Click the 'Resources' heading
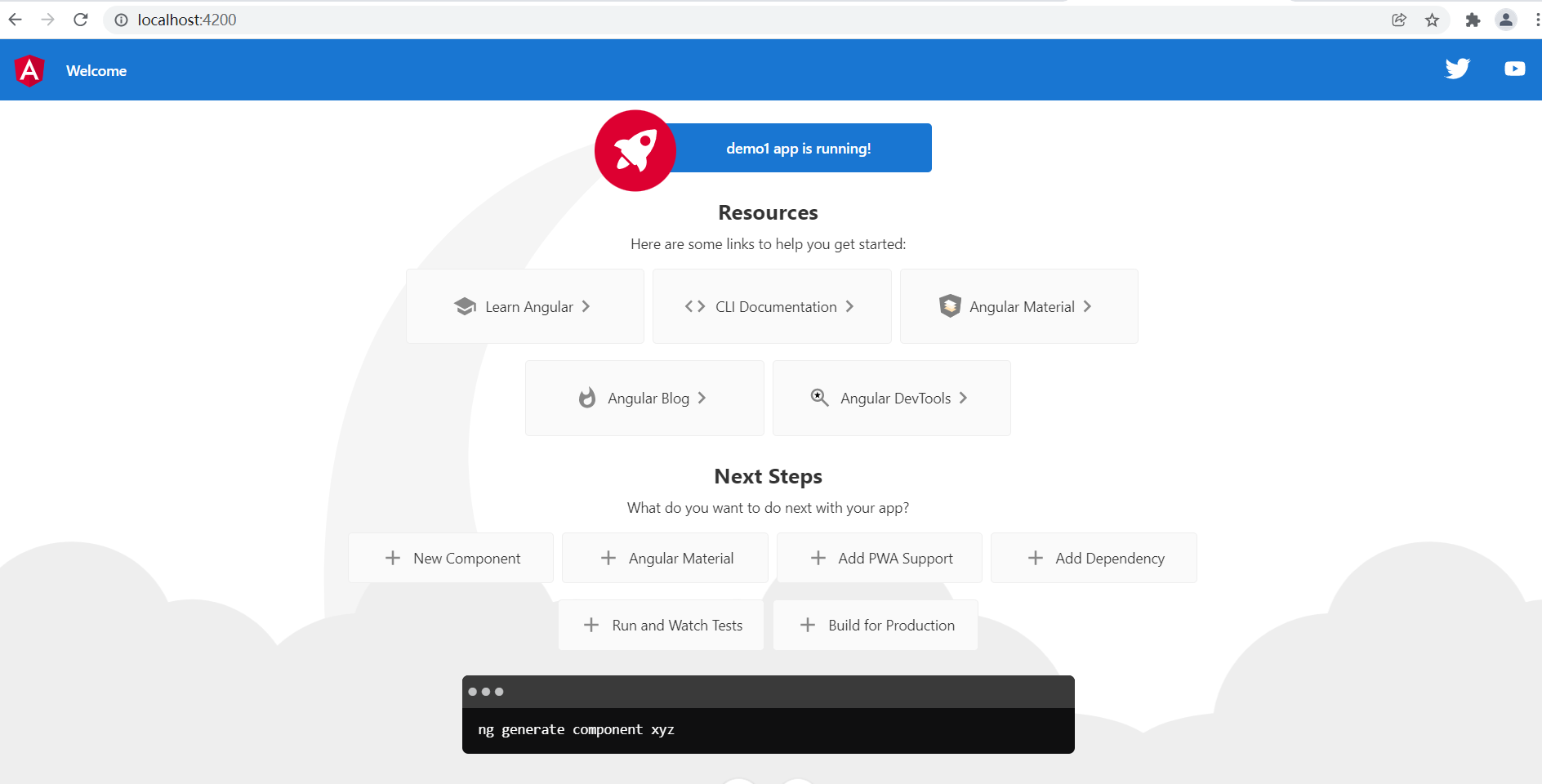 [768, 212]
